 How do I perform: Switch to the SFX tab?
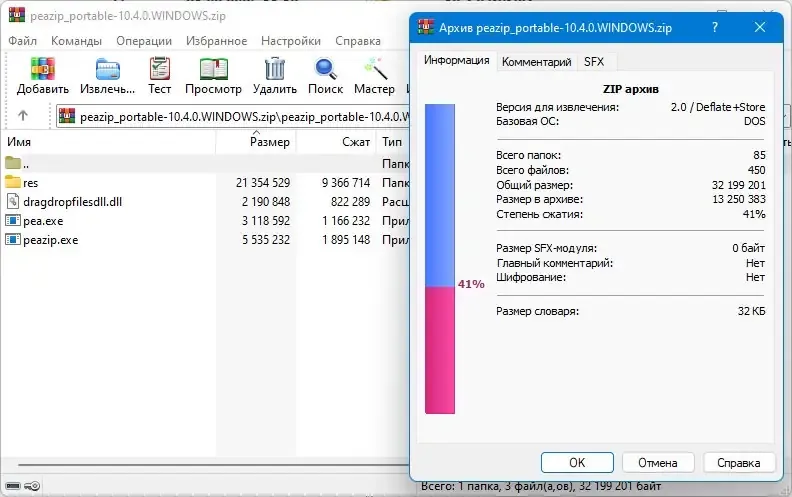[594, 62]
